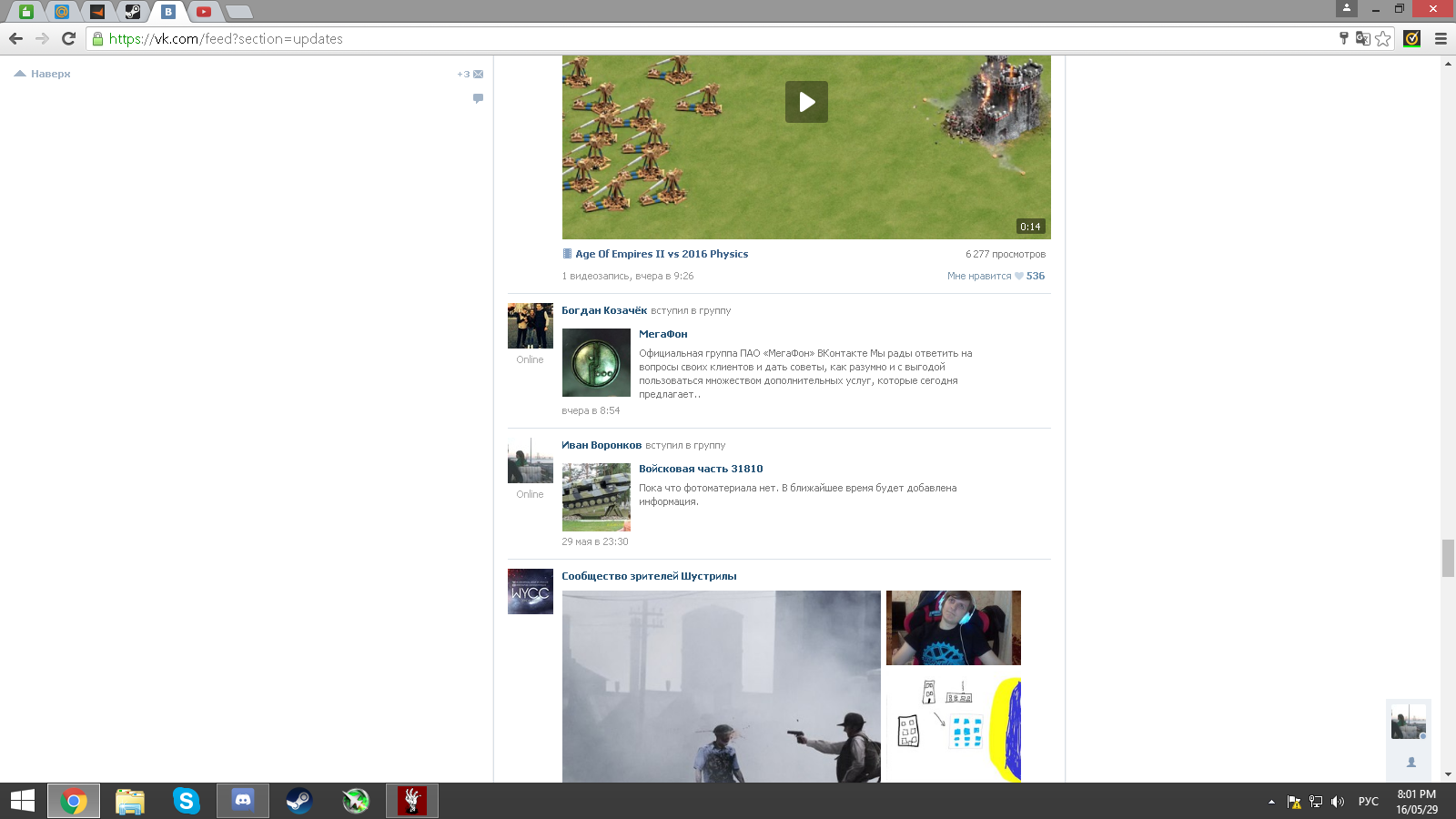The image size is (1456, 819).
Task: Switch the РУС keyboard language indicator
Action: [1368, 802]
